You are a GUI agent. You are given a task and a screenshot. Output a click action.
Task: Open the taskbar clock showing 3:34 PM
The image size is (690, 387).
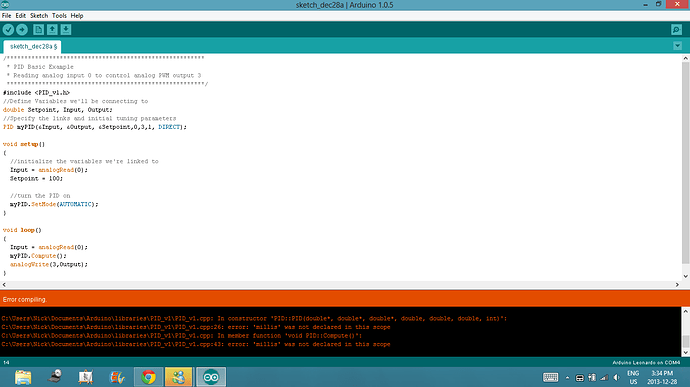[x=662, y=377]
